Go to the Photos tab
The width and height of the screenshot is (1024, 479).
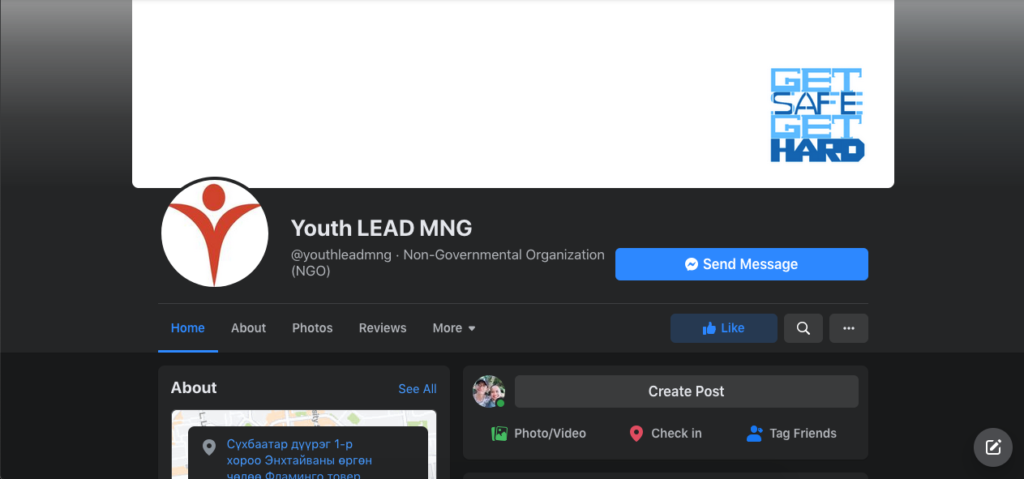pyautogui.click(x=312, y=328)
